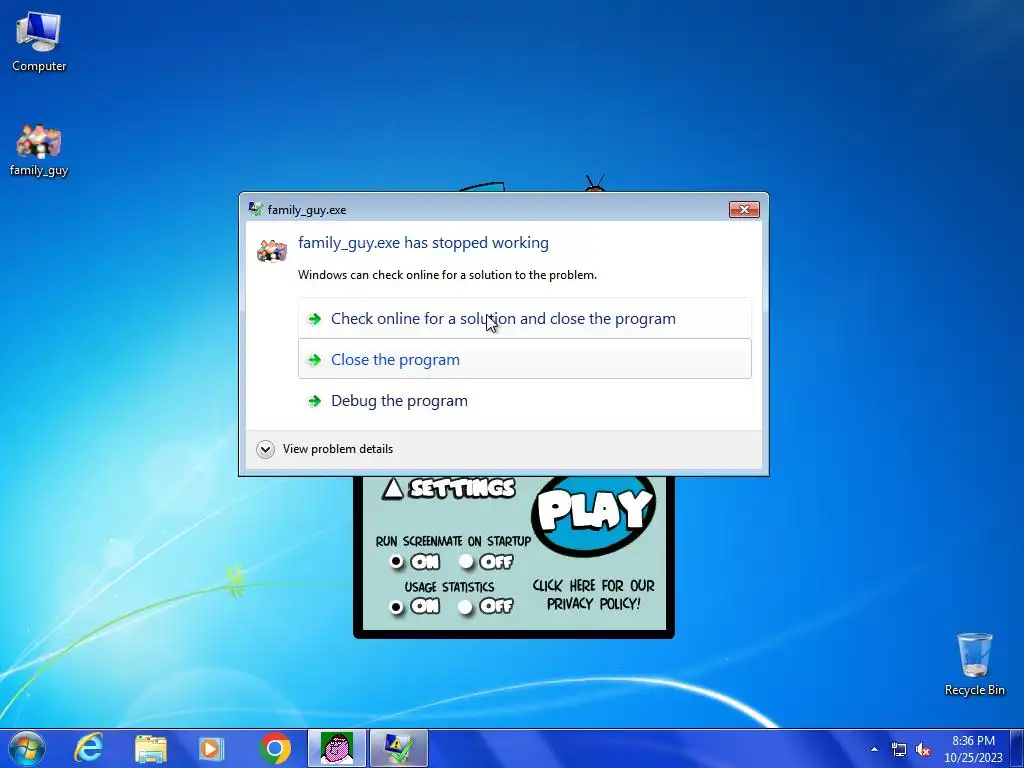This screenshot has width=1024, height=768.
Task: Show hidden system tray icons
Action: point(874,749)
